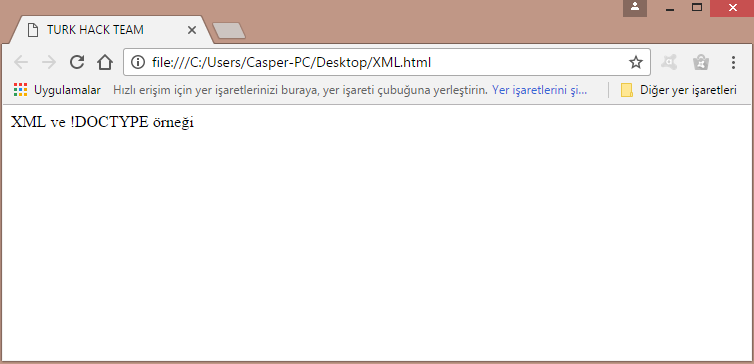Reload the page with the refresh icon
Viewport: 754px width, 364px height.
point(77,62)
